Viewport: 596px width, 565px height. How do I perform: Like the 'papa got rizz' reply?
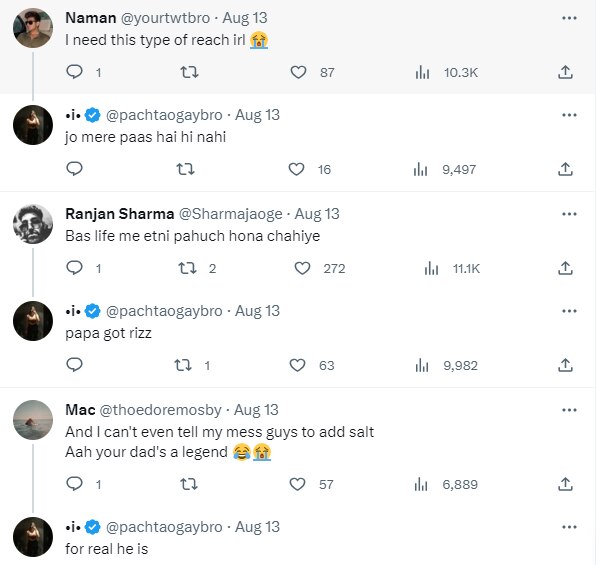click(297, 365)
